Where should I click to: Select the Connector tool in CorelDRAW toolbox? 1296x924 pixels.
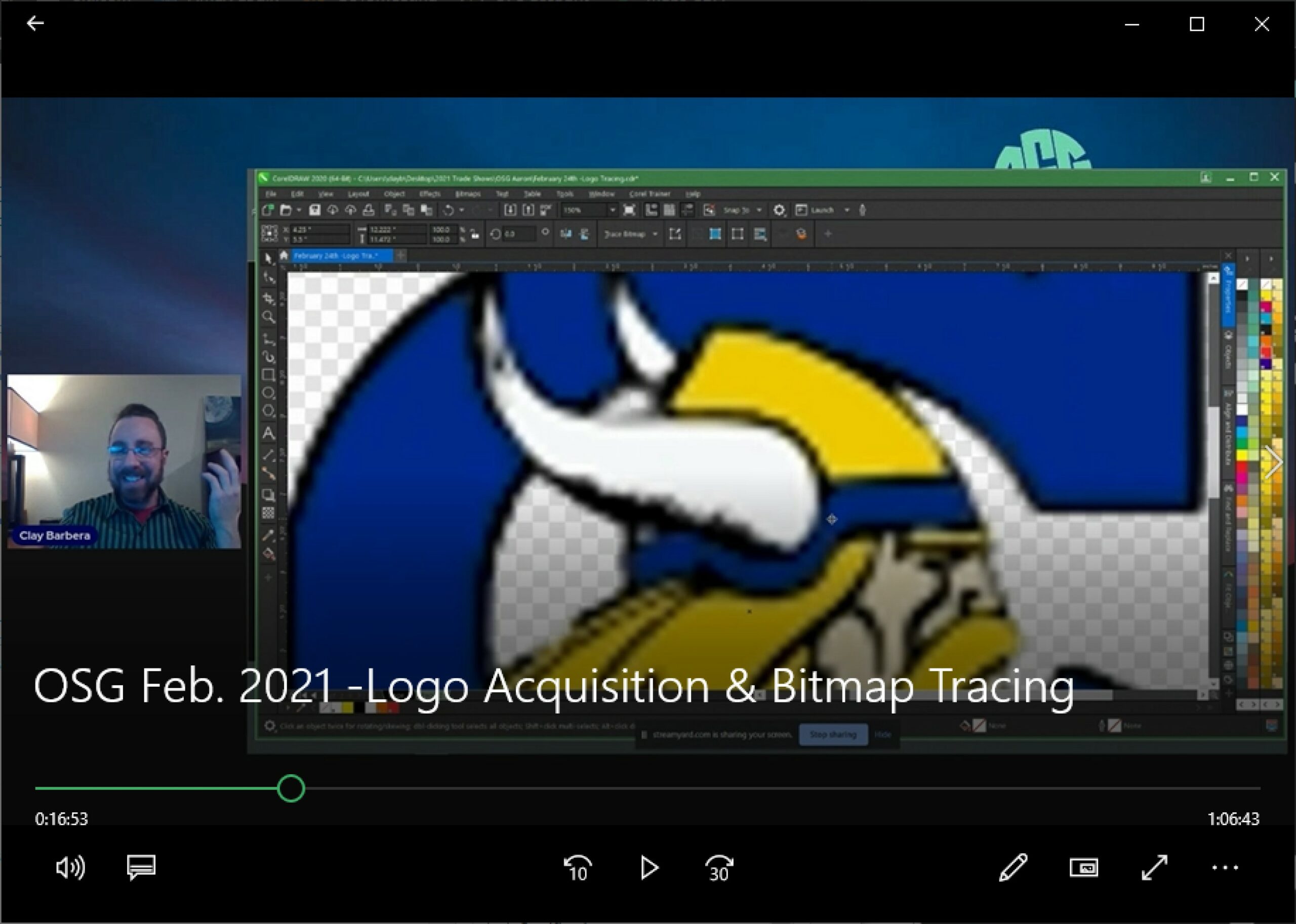coord(269,473)
